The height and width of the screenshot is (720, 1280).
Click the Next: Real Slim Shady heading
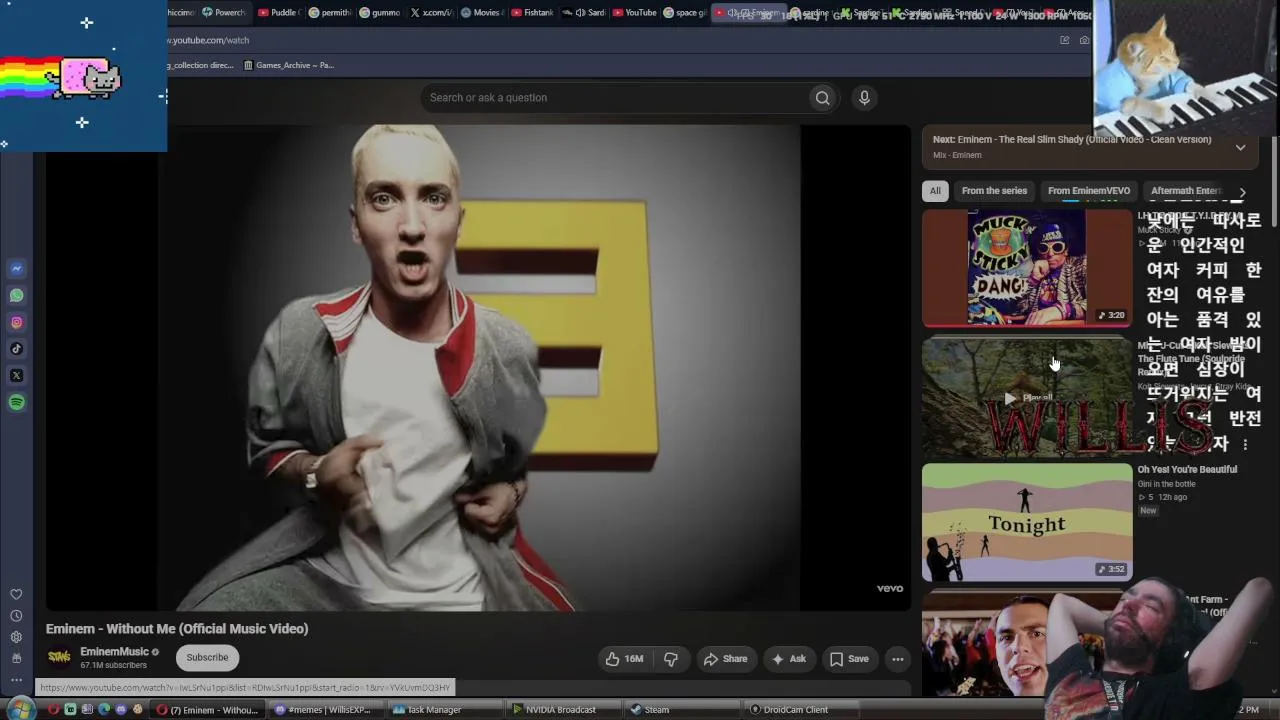coord(1072,140)
